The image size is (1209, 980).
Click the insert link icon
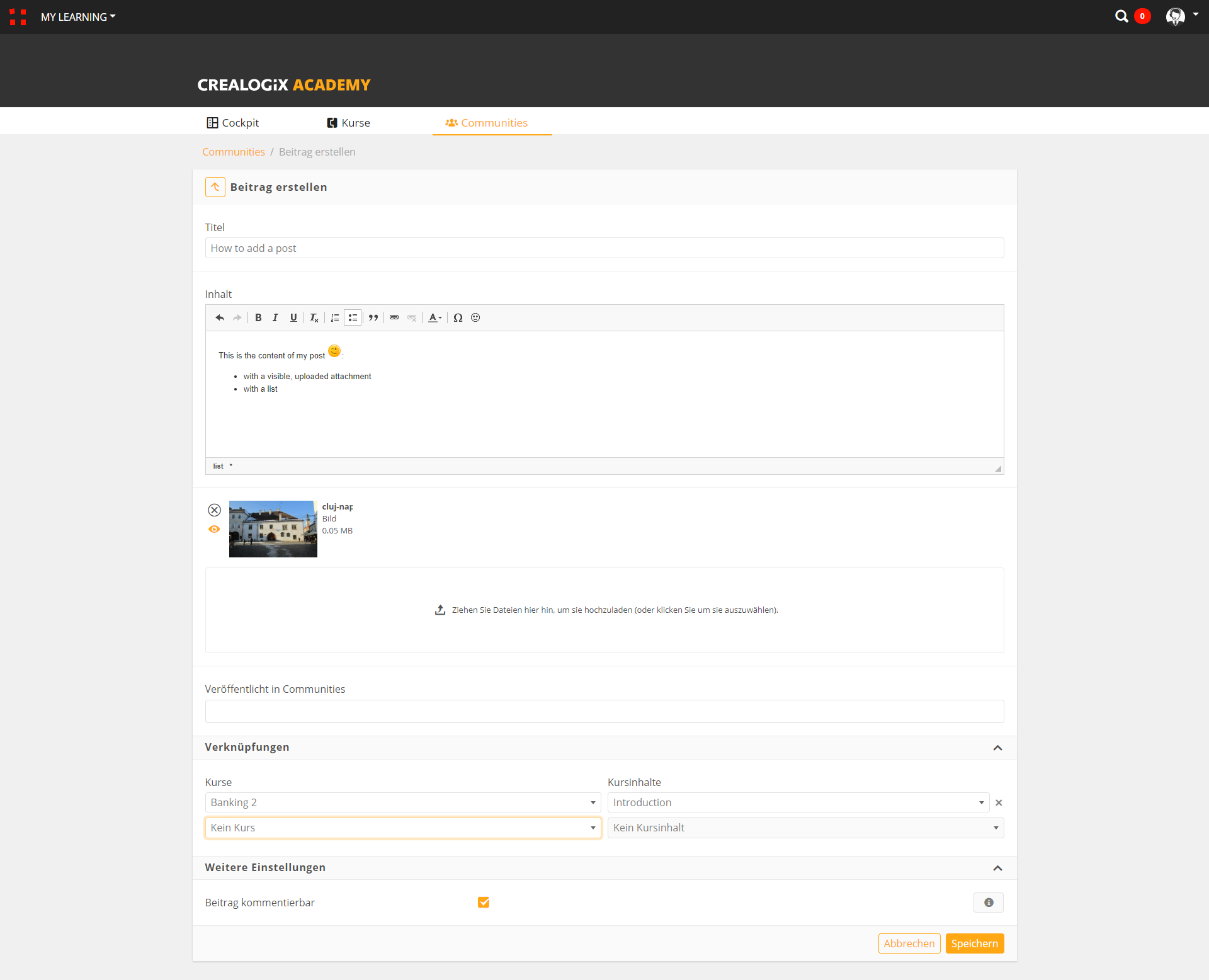point(394,317)
